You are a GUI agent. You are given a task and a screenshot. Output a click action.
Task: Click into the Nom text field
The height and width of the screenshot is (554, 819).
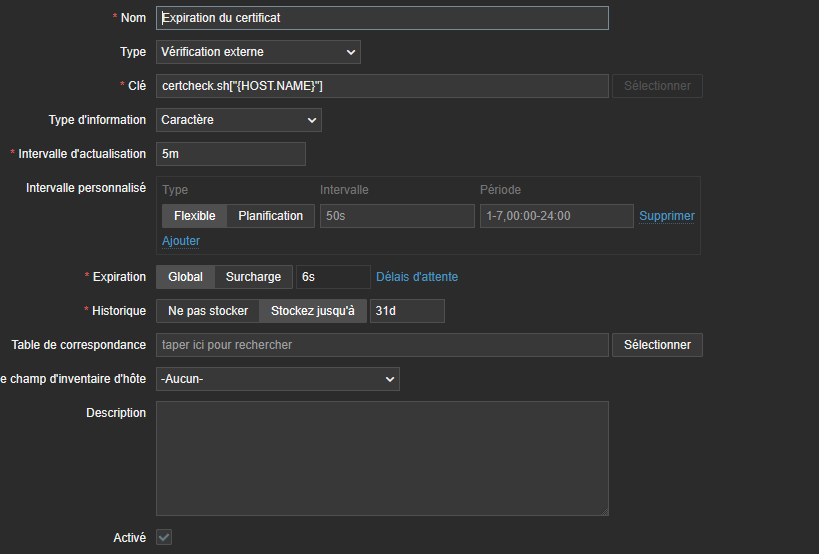click(382, 18)
